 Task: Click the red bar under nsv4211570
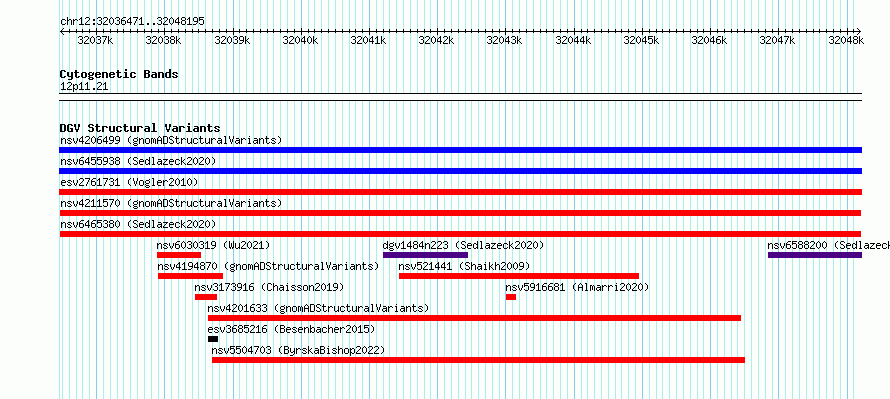point(460,213)
